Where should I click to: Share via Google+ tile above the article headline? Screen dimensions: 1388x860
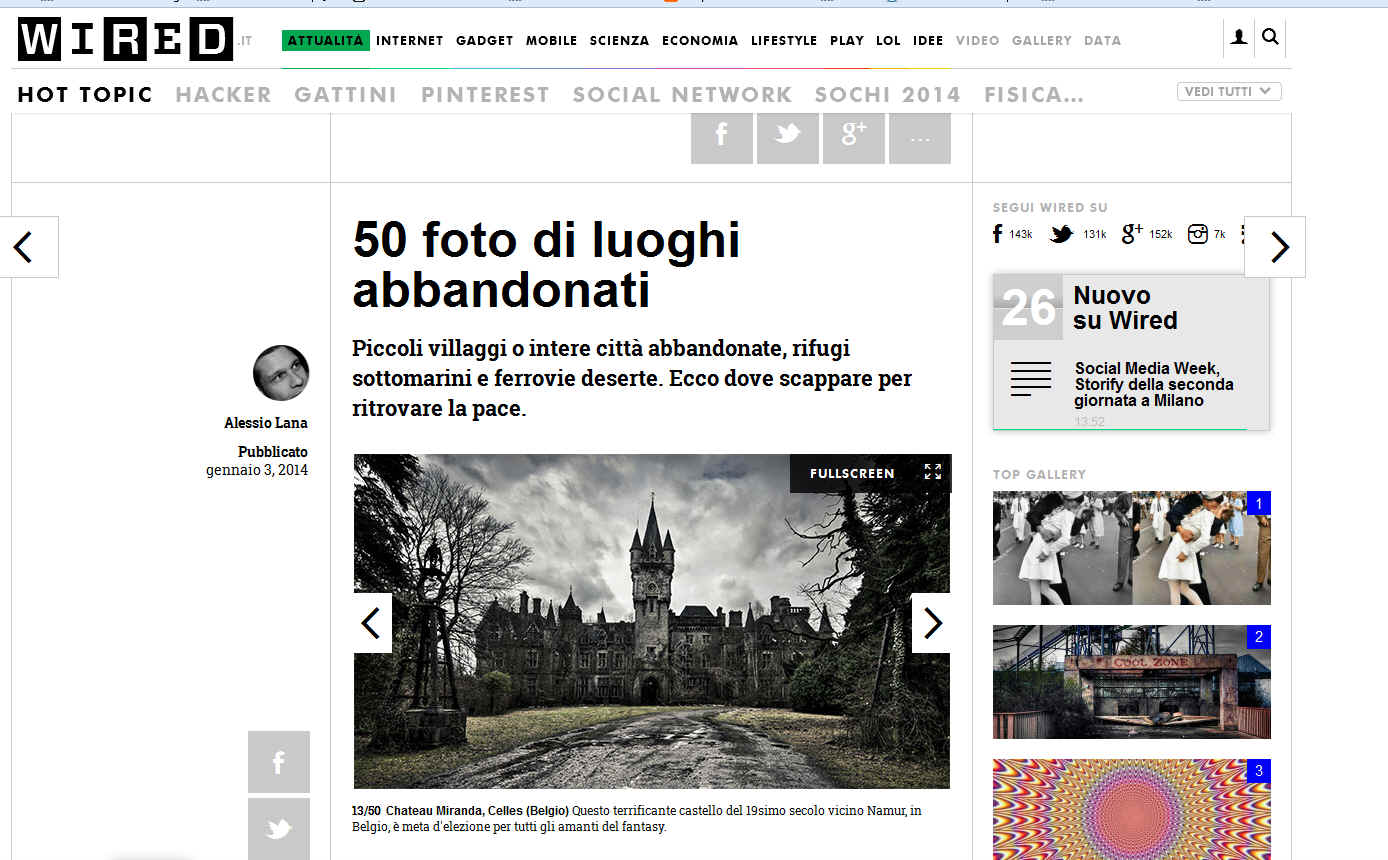[x=854, y=138]
